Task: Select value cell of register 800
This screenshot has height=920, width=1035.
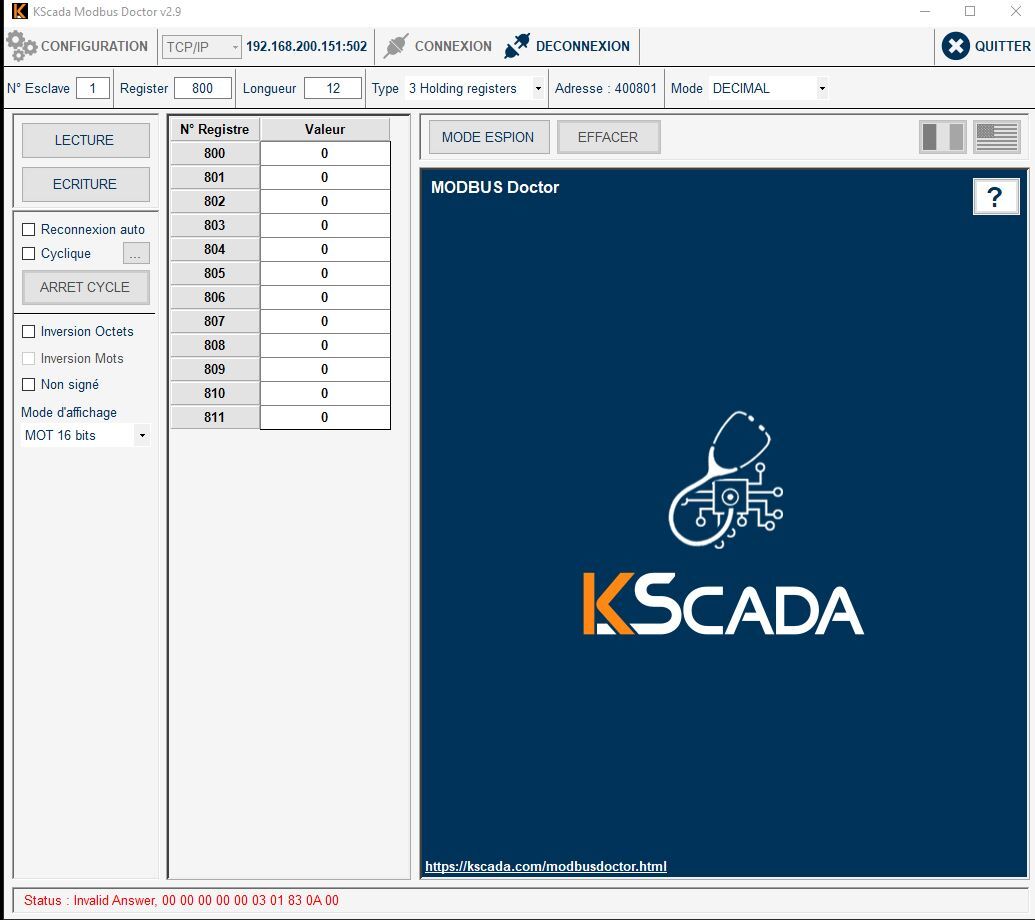Action: tap(325, 153)
